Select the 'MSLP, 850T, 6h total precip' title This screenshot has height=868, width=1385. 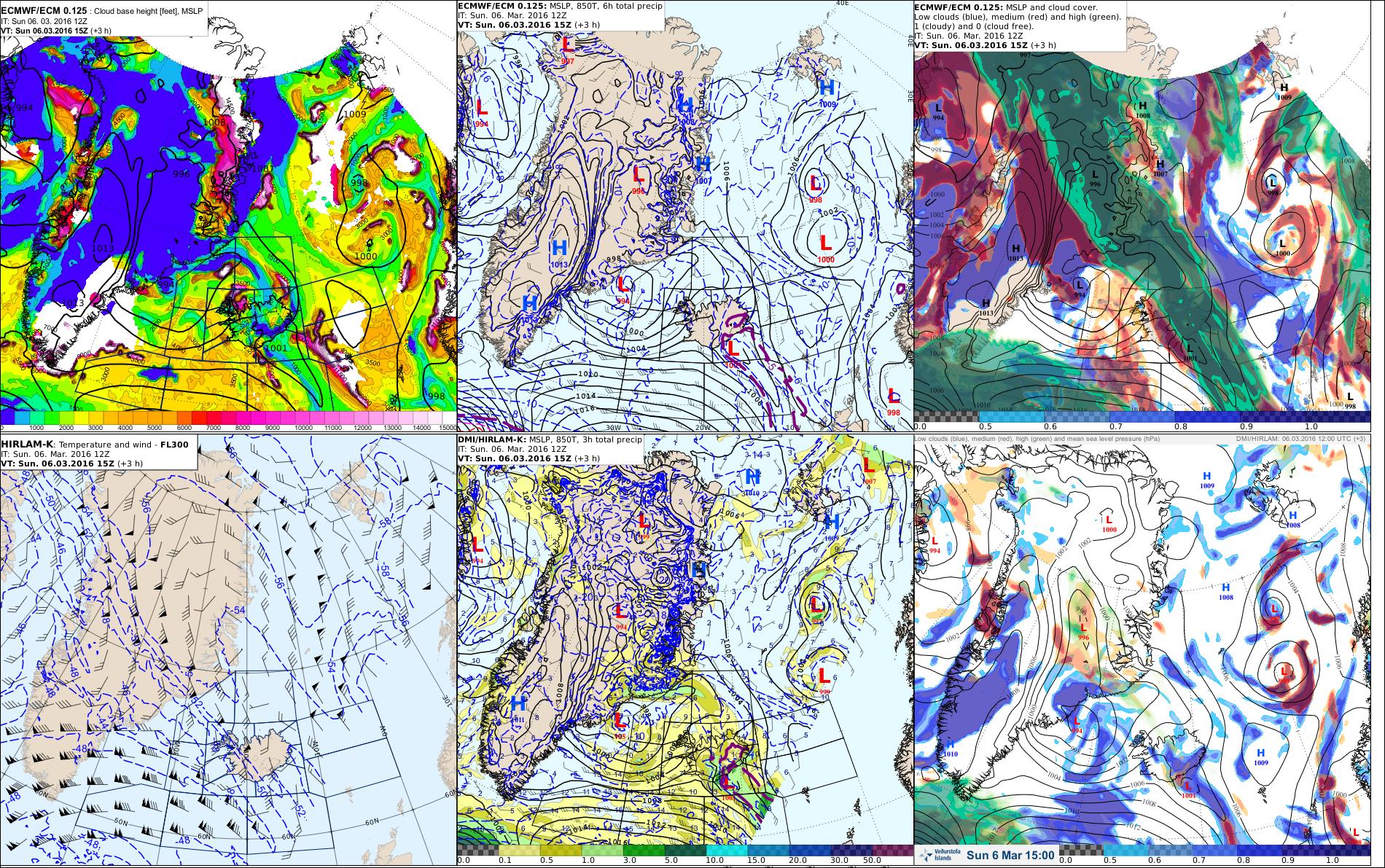pyautogui.click(x=593, y=7)
